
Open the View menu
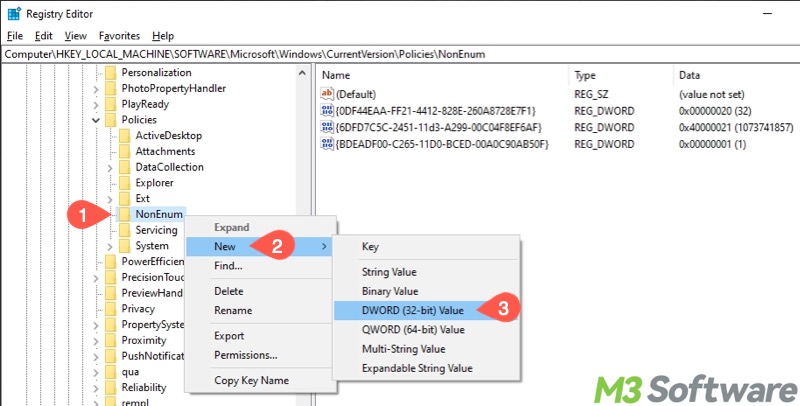76,36
